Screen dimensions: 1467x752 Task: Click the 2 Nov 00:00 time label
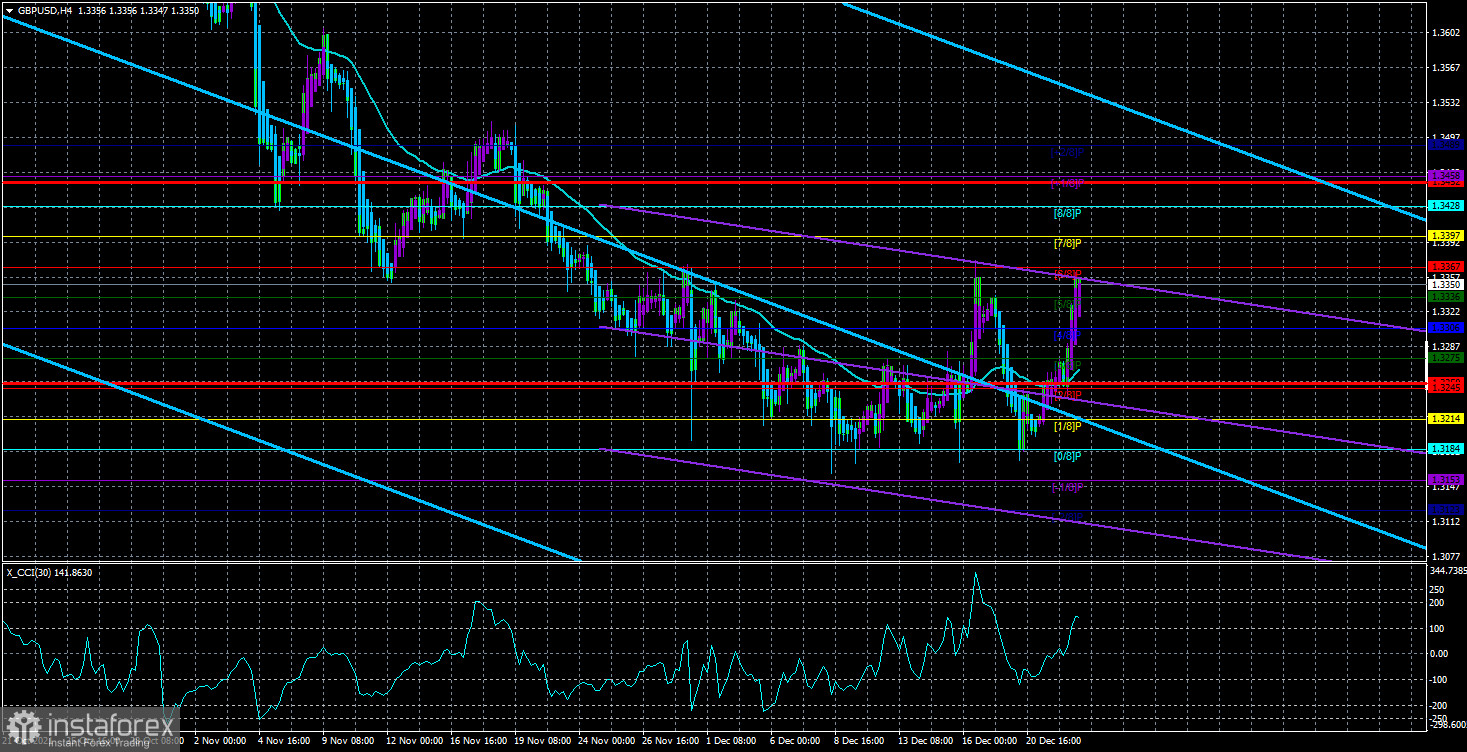[219, 742]
